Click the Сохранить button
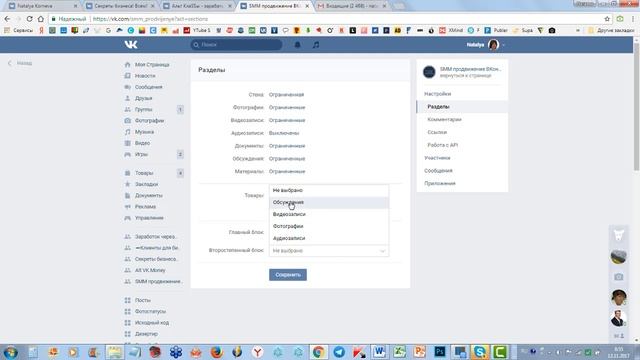This screenshot has height=360, width=640. coord(288,275)
